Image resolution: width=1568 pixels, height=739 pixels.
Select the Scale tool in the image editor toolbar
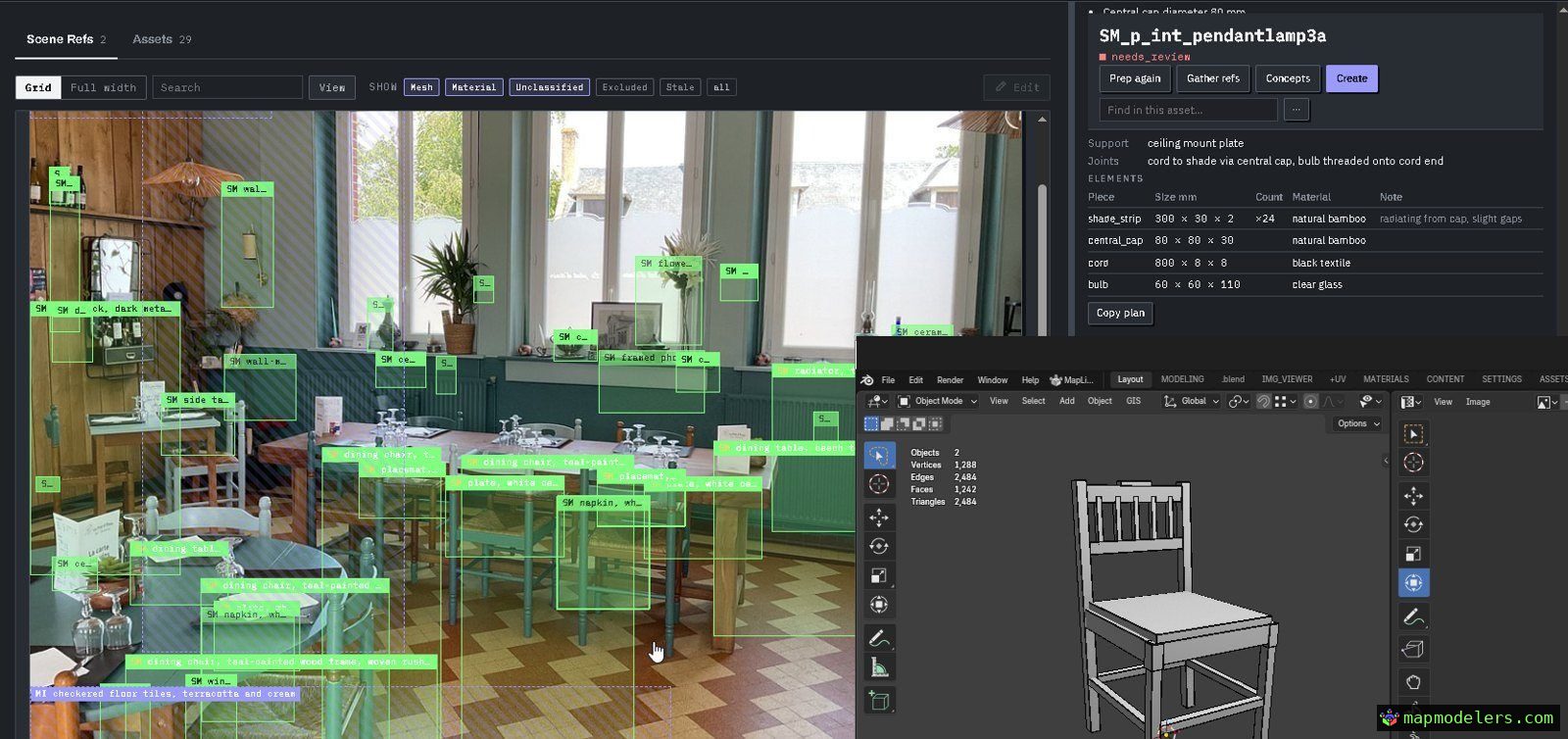coord(1413,554)
